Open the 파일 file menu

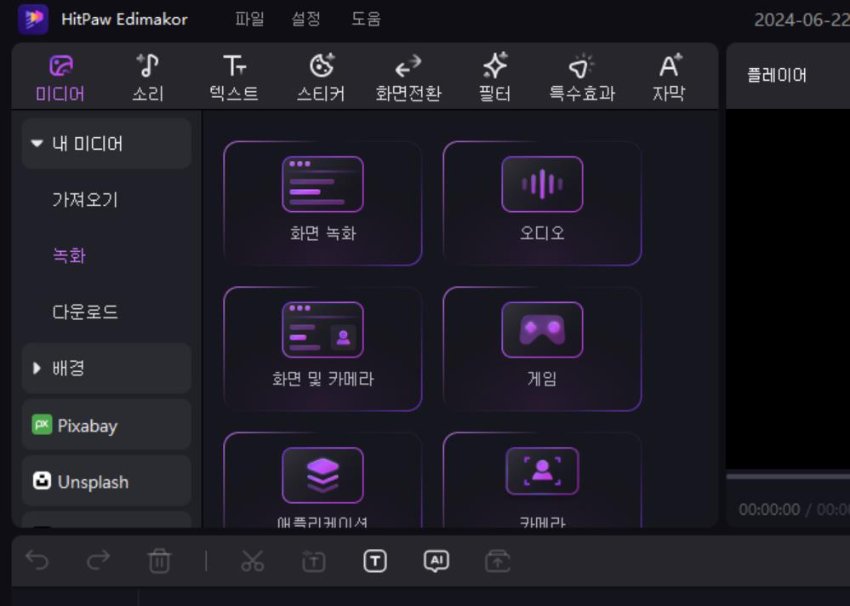point(250,19)
